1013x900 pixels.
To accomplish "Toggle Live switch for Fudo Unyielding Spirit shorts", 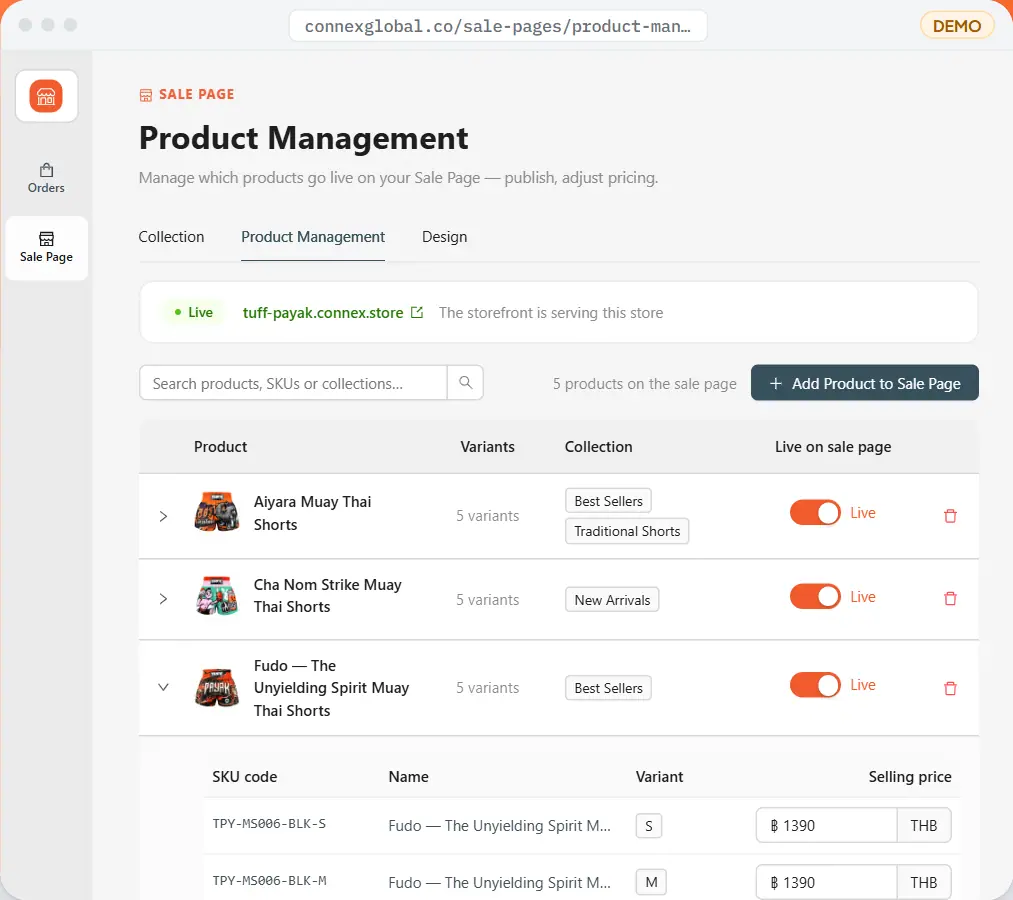I will pyautogui.click(x=815, y=685).
